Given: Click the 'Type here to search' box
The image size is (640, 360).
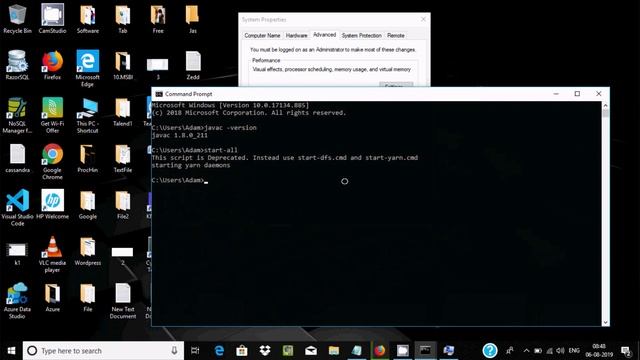Looking at the screenshot, I should (x=103, y=351).
